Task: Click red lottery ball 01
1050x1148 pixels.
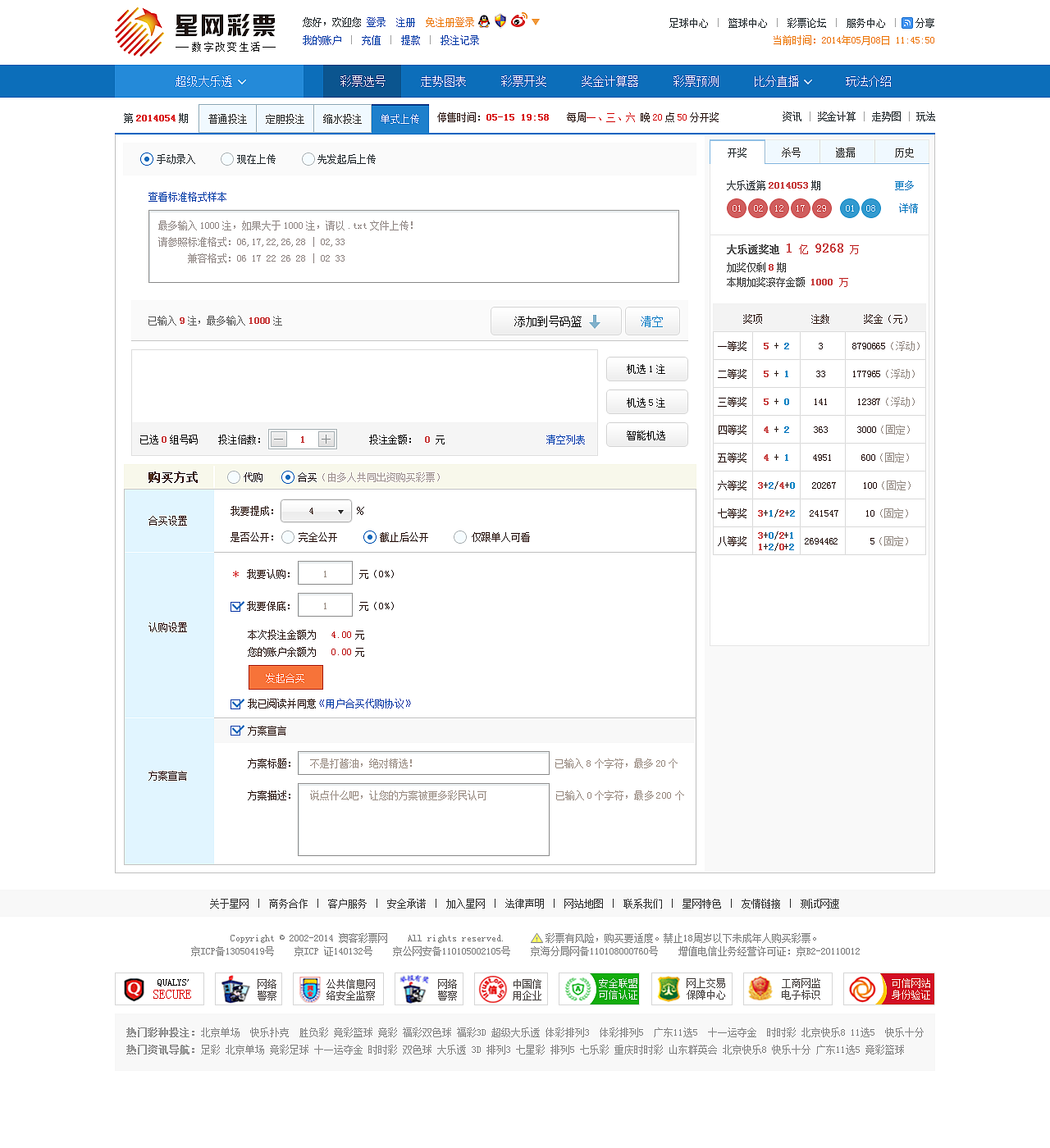Action: (x=737, y=208)
